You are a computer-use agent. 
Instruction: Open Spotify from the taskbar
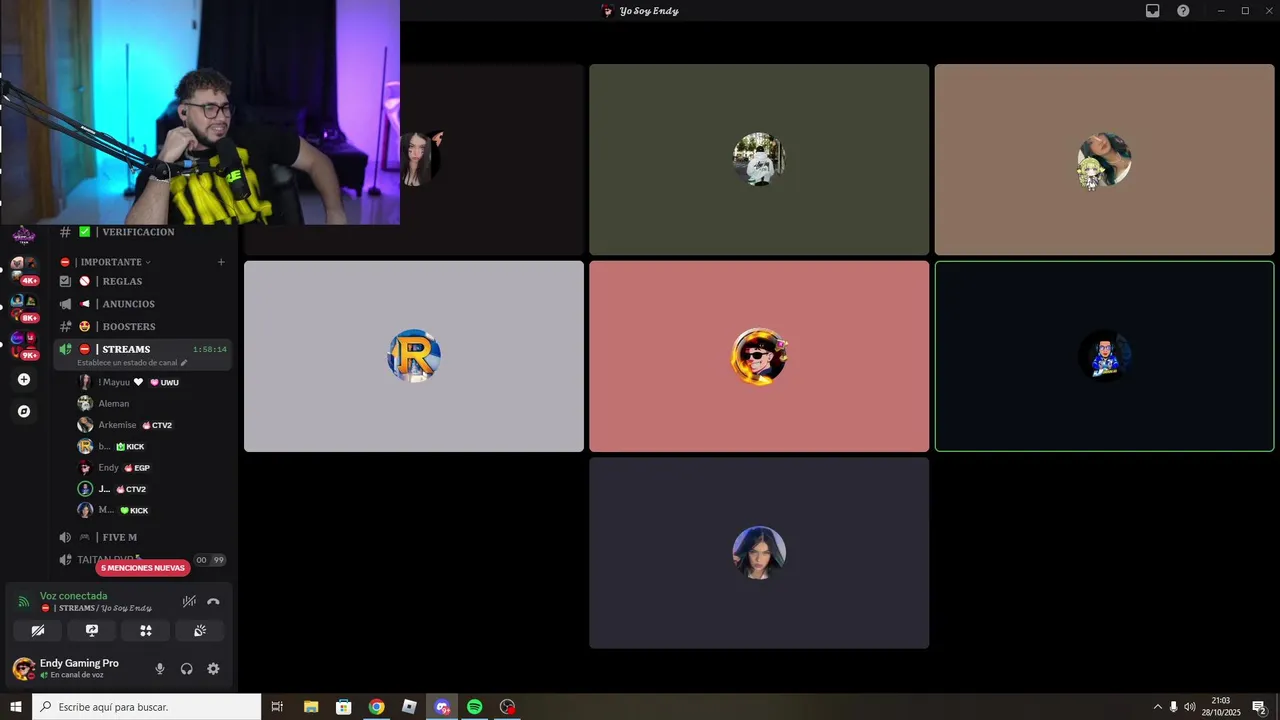[x=475, y=707]
